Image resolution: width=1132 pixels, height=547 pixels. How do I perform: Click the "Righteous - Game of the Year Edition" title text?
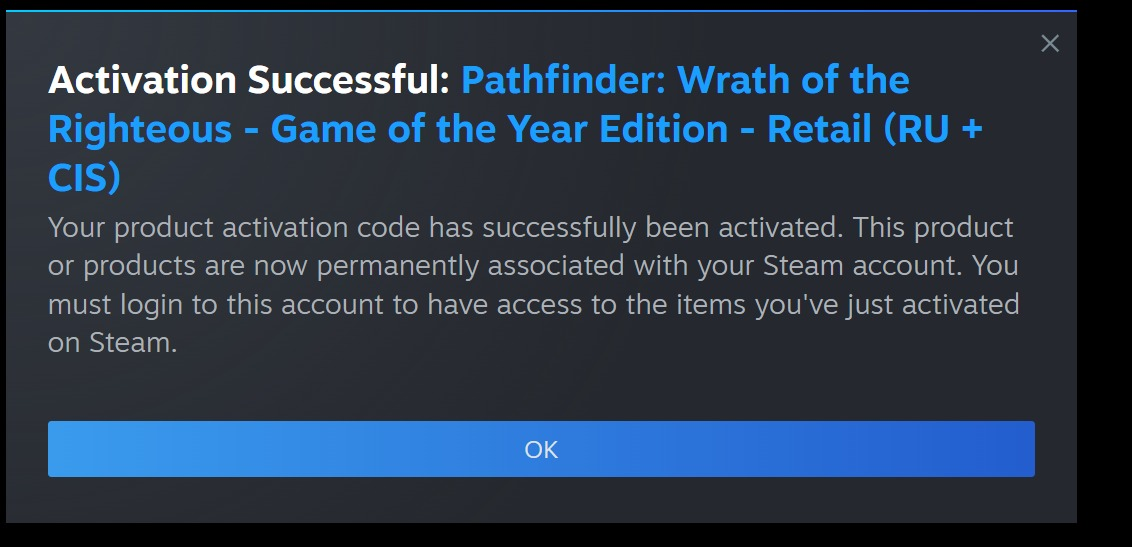click(388, 129)
